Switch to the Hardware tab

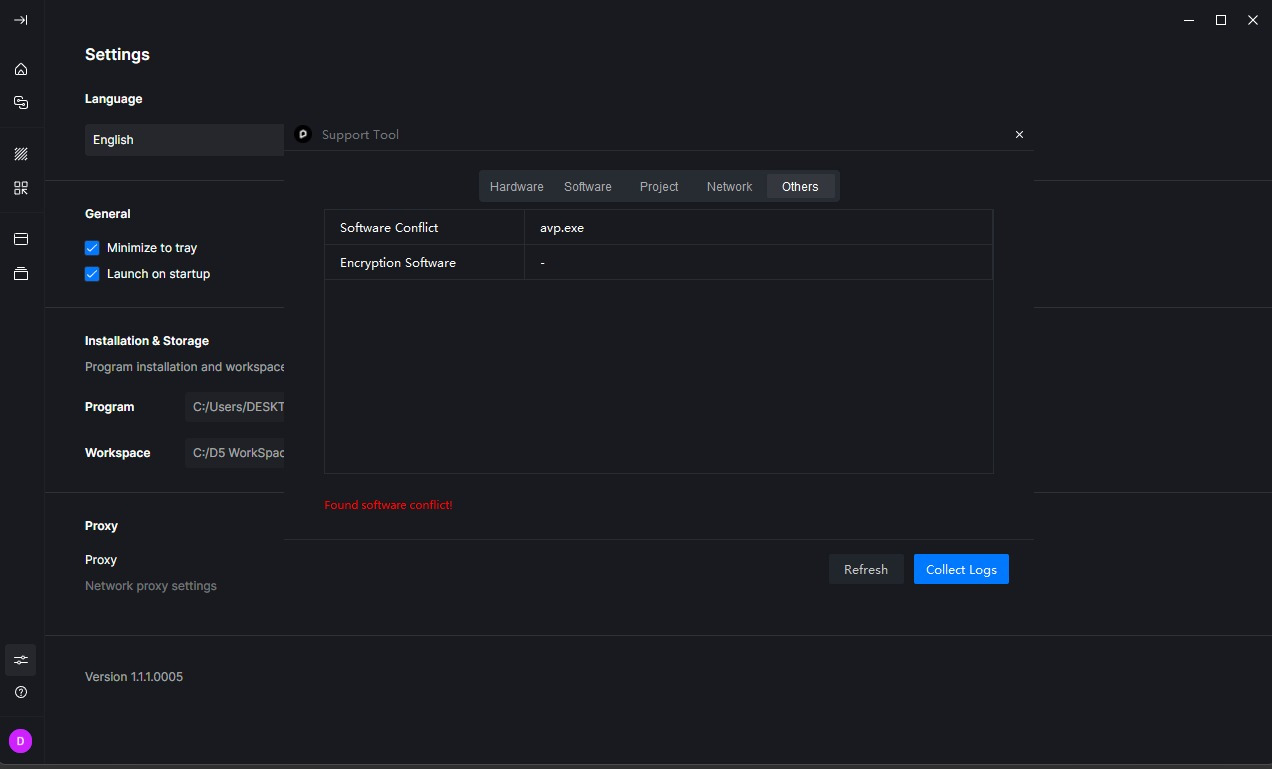click(x=516, y=187)
